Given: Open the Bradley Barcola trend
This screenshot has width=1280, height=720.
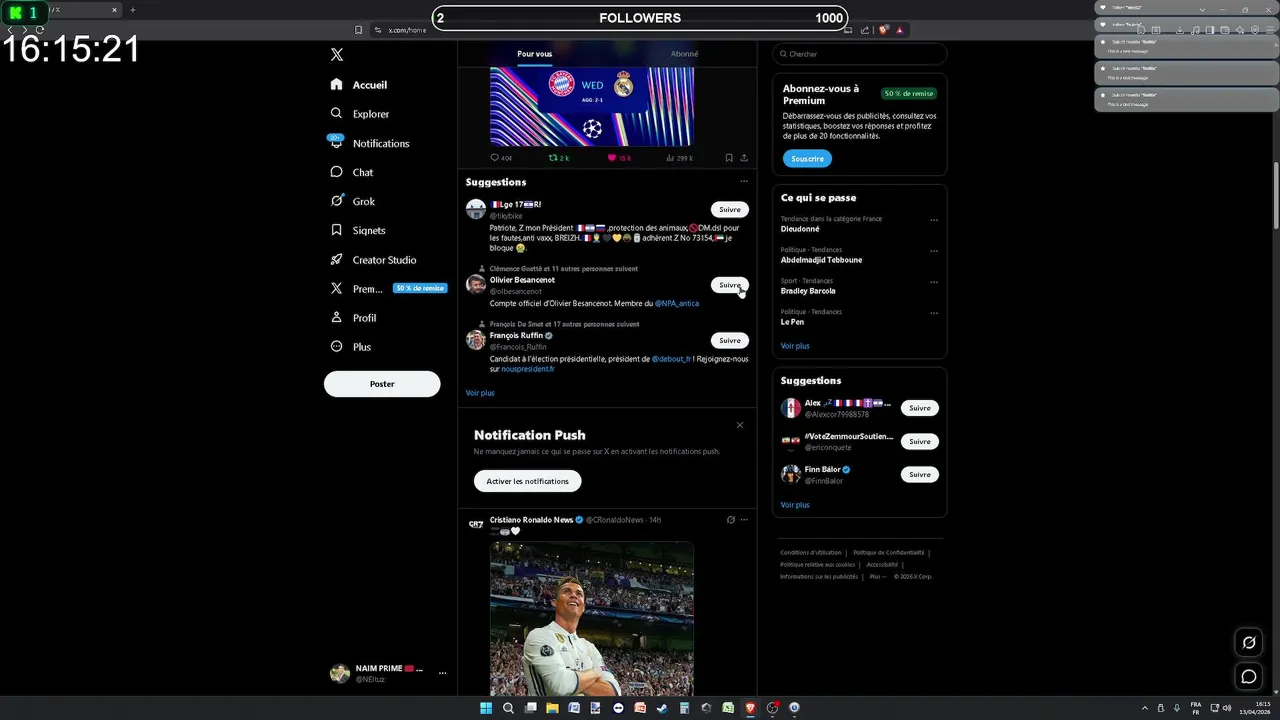Looking at the screenshot, I should point(808,291).
